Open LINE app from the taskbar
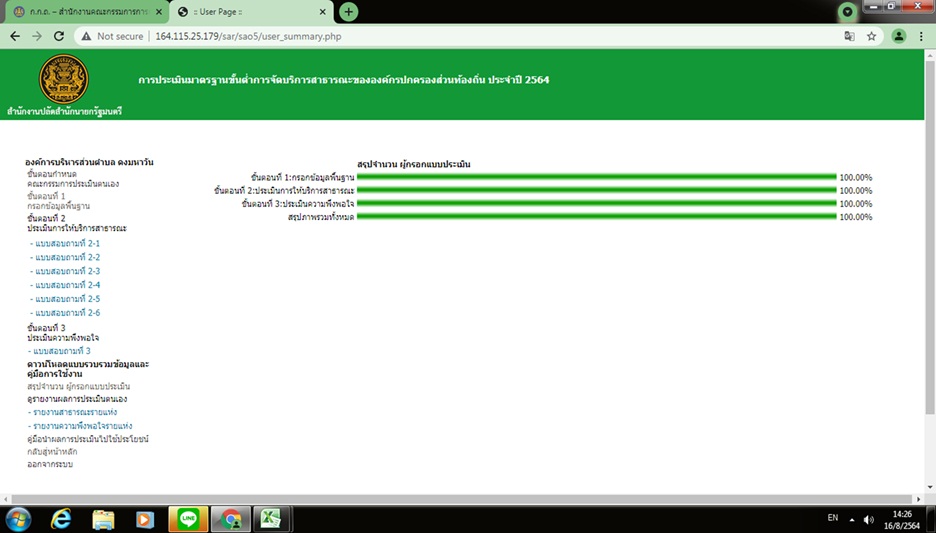The height and width of the screenshot is (533, 936). coord(187,518)
